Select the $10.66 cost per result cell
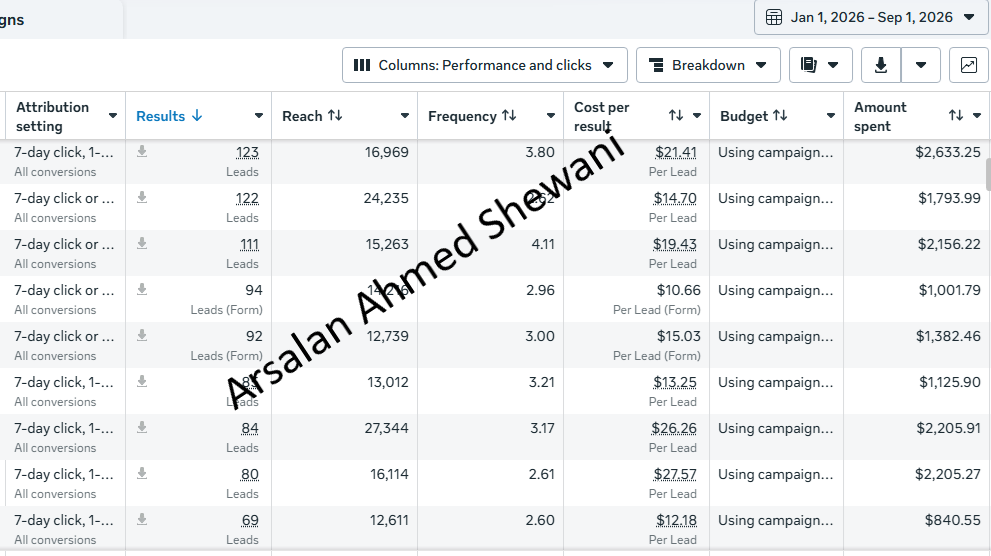Image resolution: width=991 pixels, height=556 pixels. pyautogui.click(x=678, y=291)
